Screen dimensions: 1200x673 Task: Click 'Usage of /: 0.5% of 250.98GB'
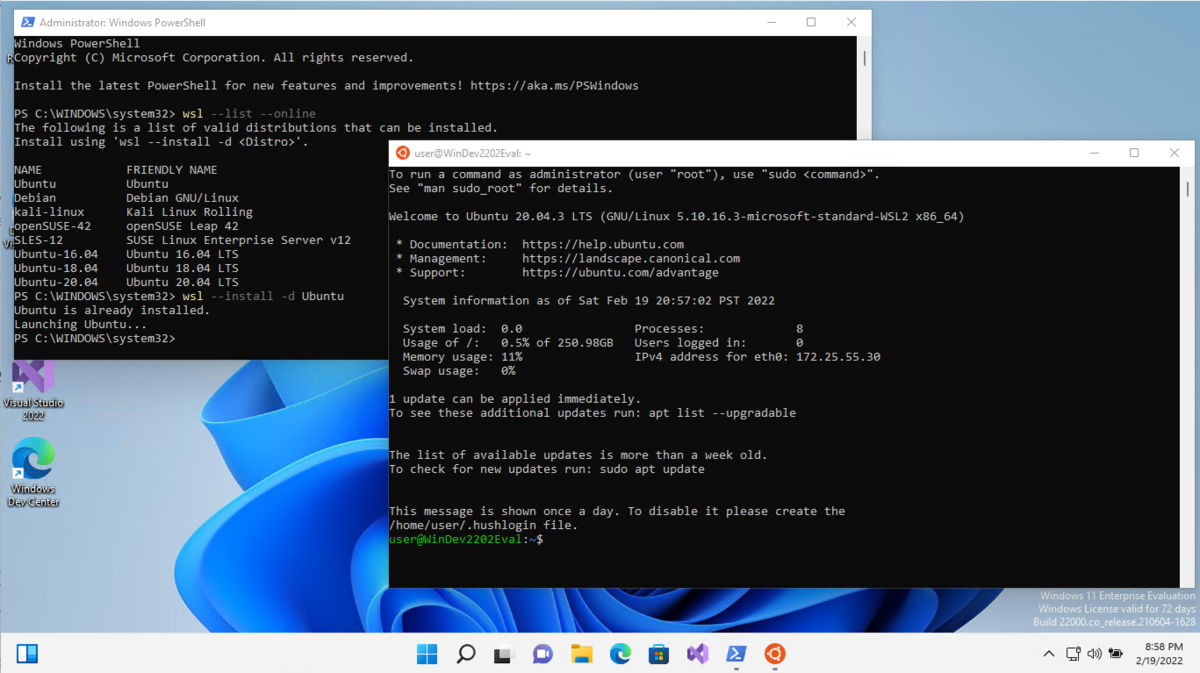pos(508,343)
